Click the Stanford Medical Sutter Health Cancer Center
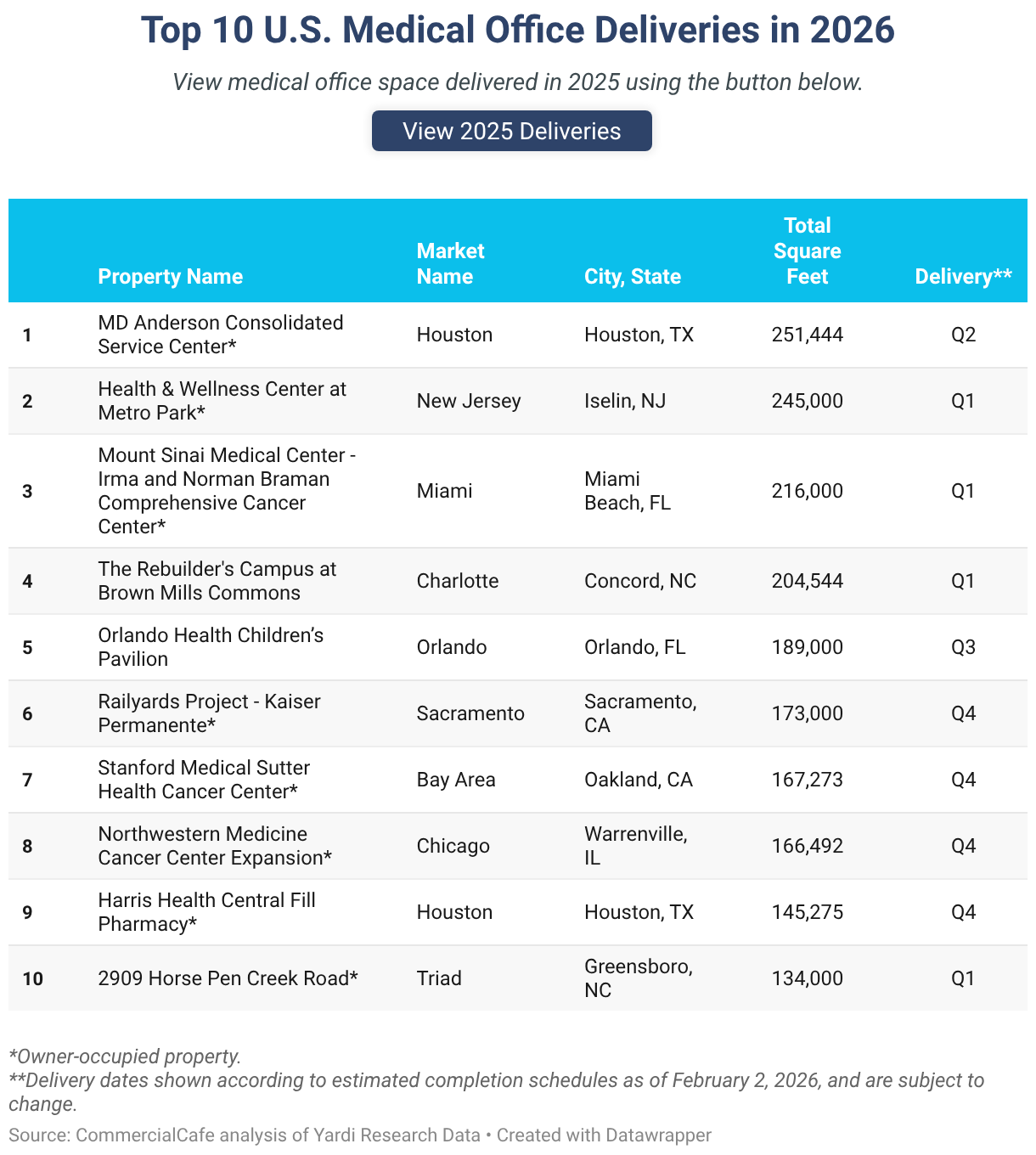Screen dimensions: 1036x1155 205,780
